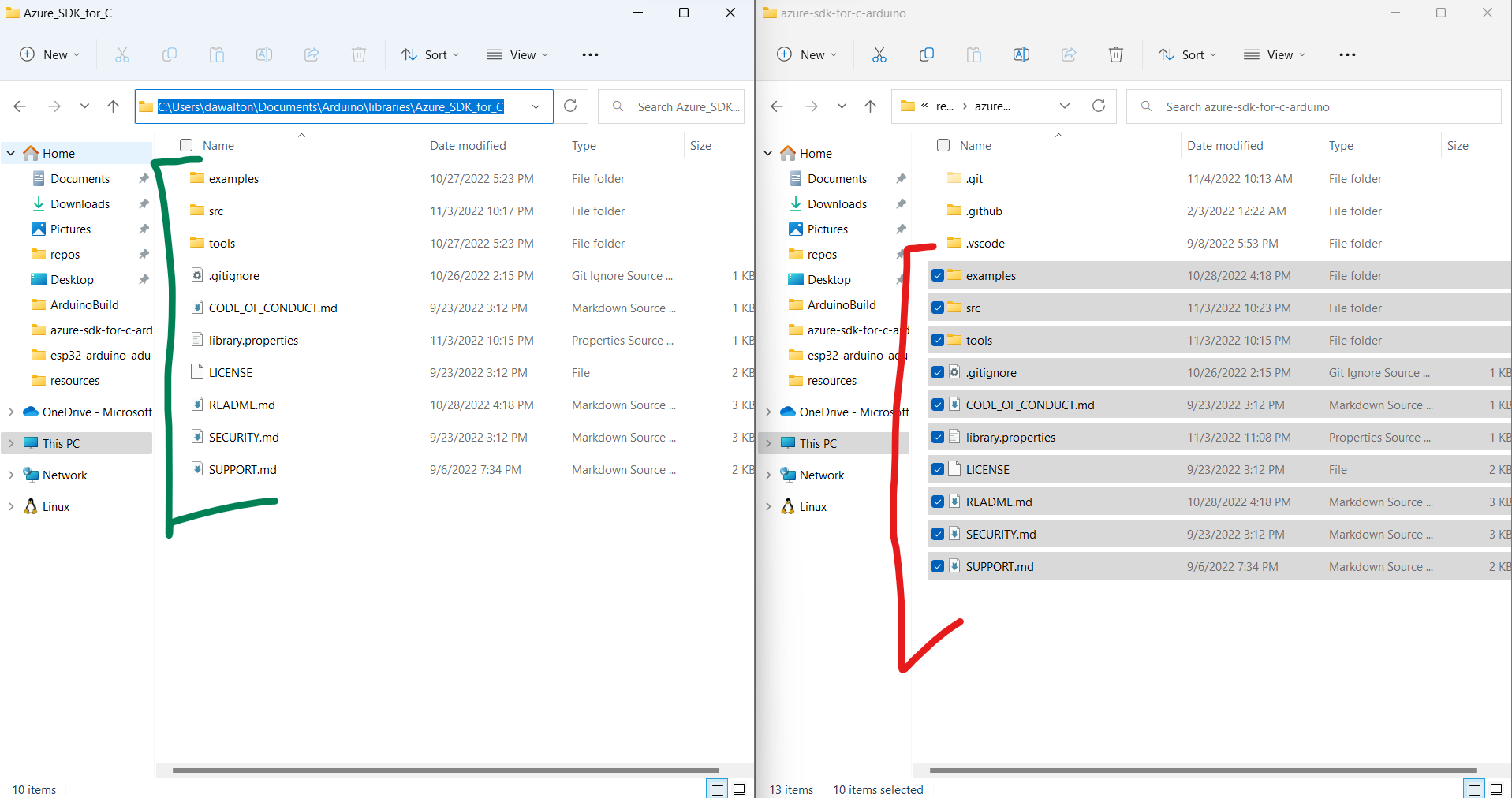Uncheck library.properties checkbox in right window

(938, 437)
